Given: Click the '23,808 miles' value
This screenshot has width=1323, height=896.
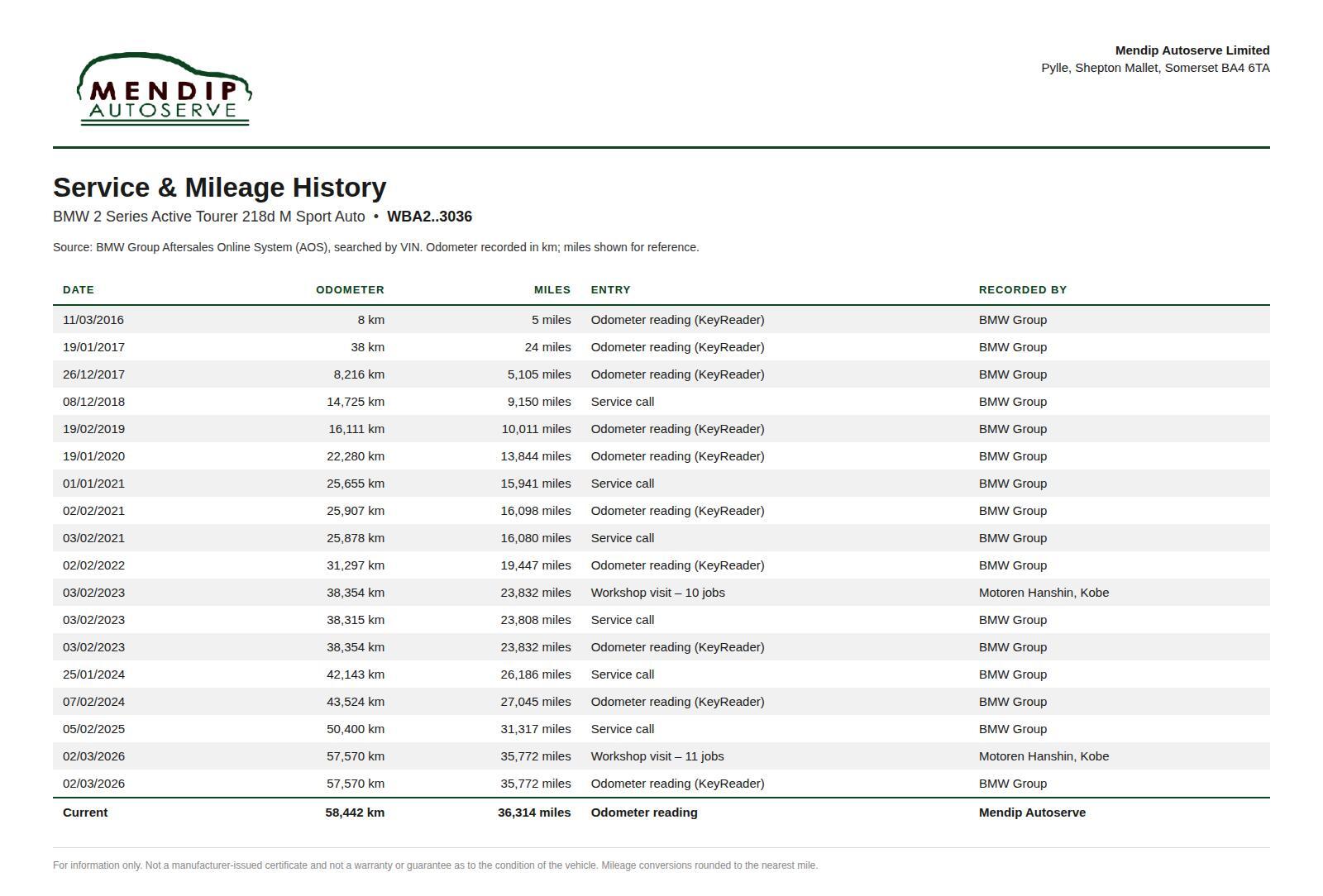Looking at the screenshot, I should (x=536, y=620).
